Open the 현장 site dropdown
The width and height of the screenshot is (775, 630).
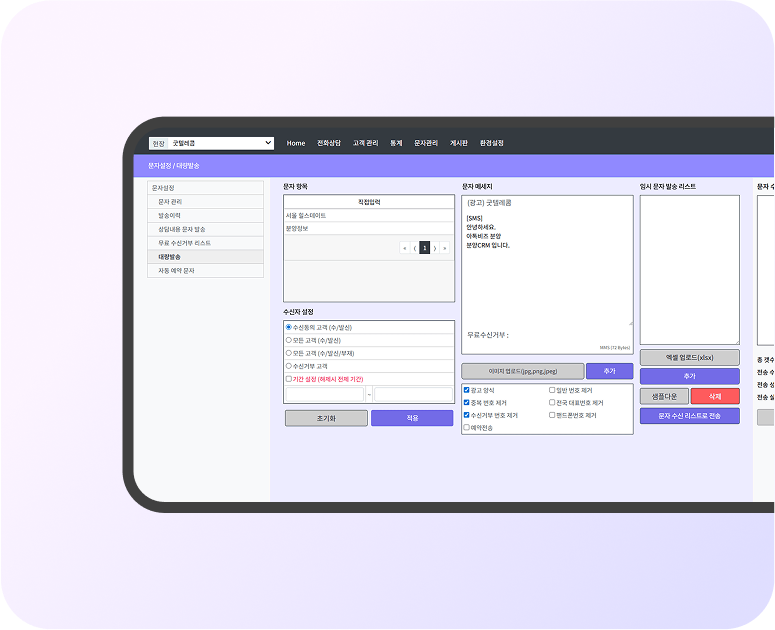220,143
